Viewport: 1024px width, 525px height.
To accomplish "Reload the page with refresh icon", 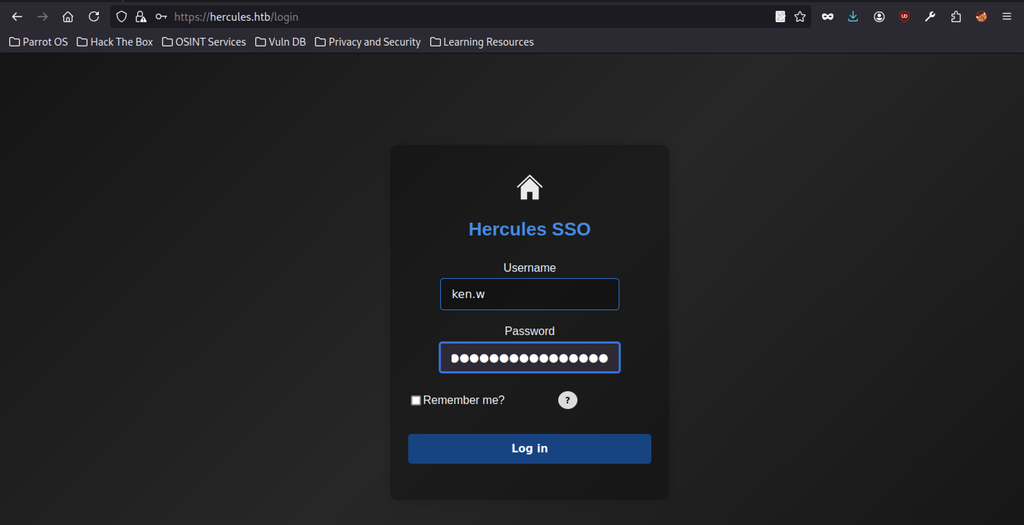I will (x=94, y=17).
